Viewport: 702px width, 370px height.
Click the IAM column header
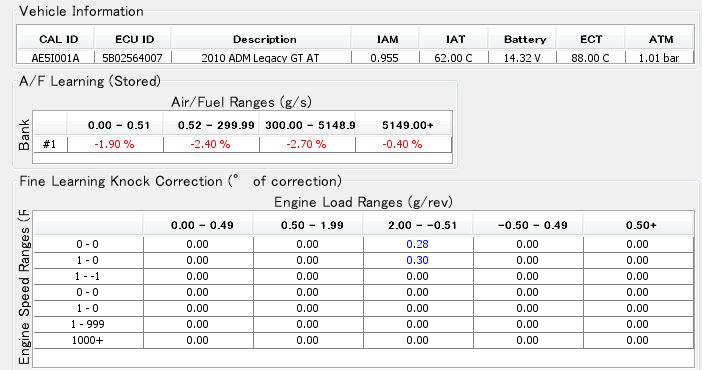pos(385,39)
